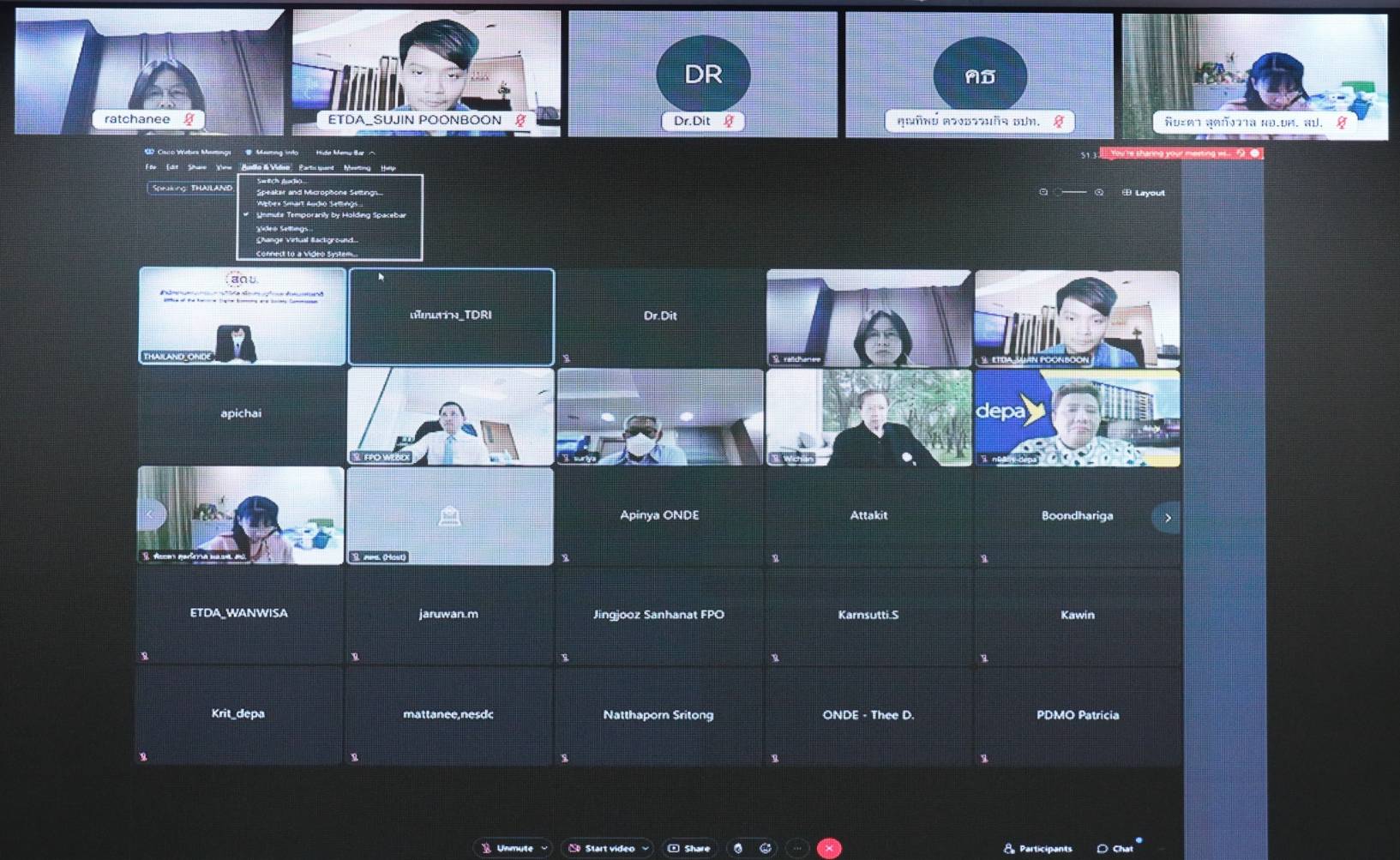Click the red leave meeting button

pos(828,848)
